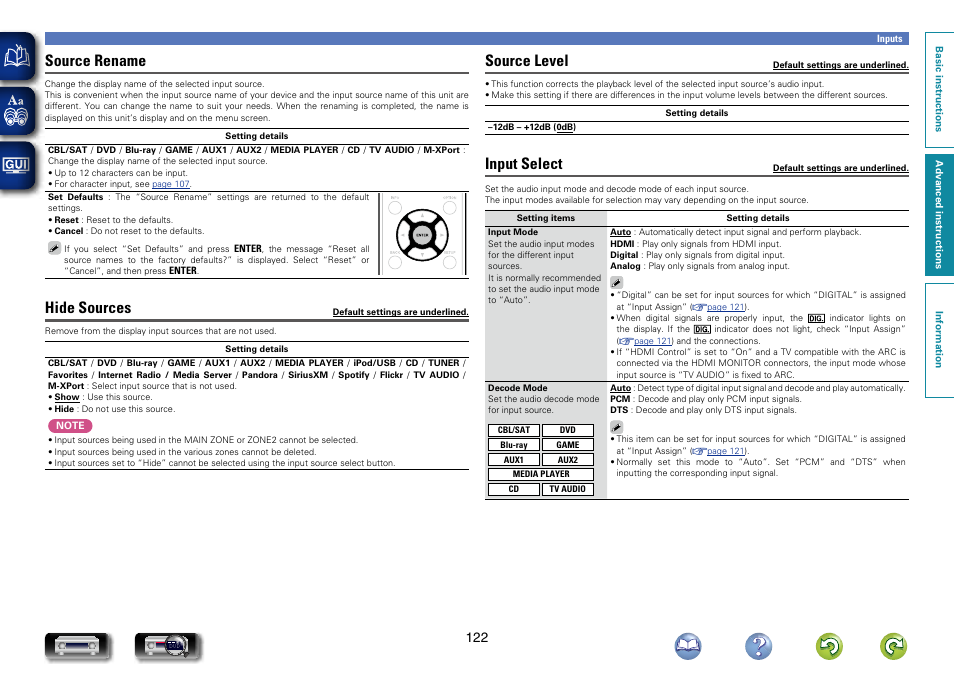Click the Hide Sources heading

tap(88, 307)
